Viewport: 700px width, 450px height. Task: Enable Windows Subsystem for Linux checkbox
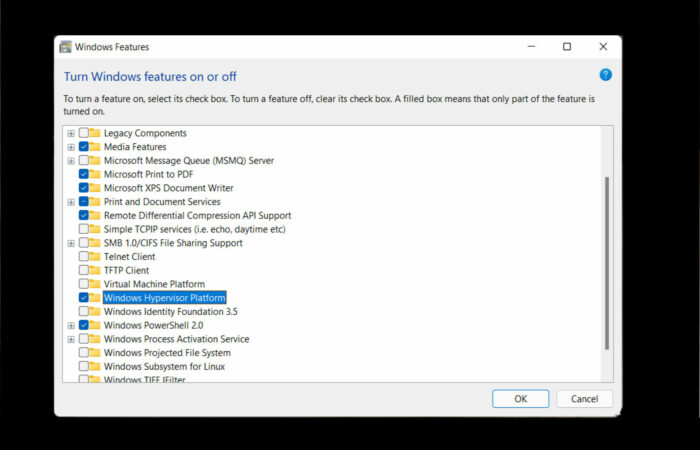coord(83,367)
